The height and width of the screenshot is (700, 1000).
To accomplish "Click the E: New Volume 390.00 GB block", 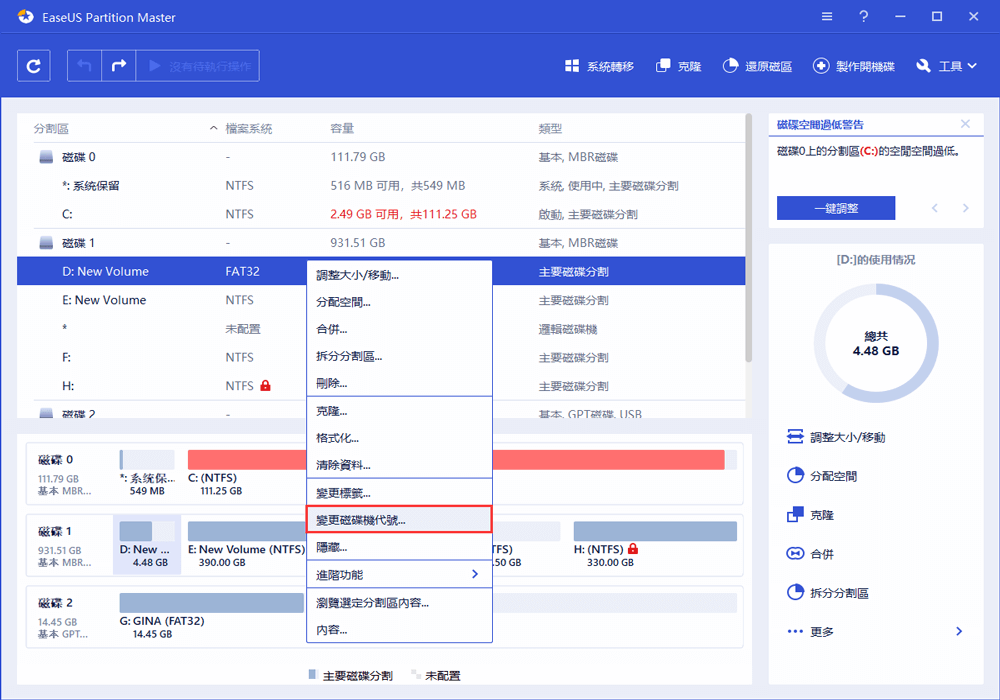I will pos(247,544).
